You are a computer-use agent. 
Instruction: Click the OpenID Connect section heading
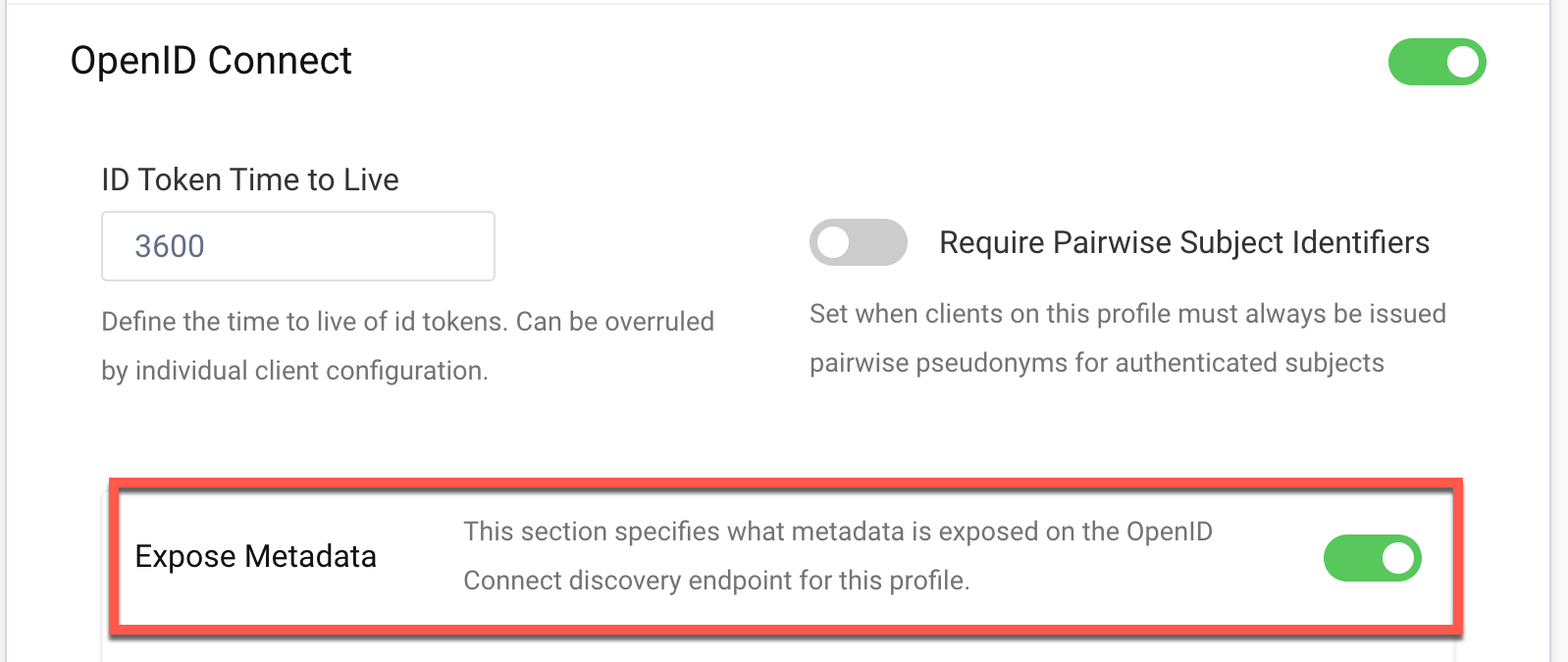click(211, 61)
